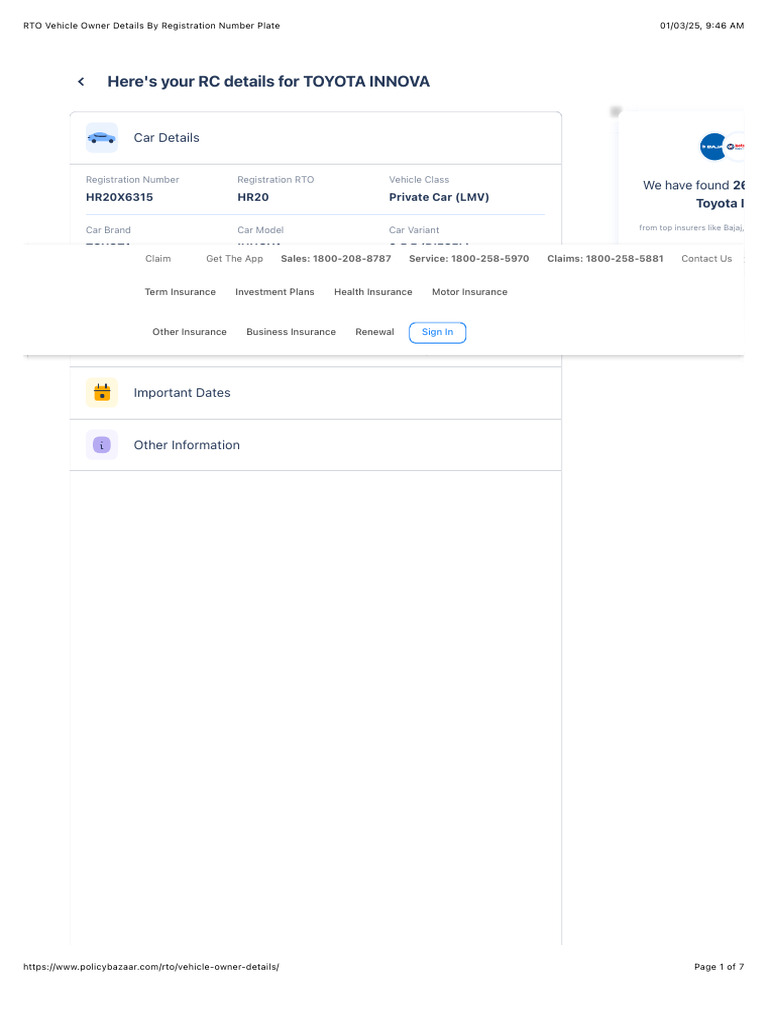
Task: Select Private Car (LMV) vehicle class value
Action: click(439, 197)
